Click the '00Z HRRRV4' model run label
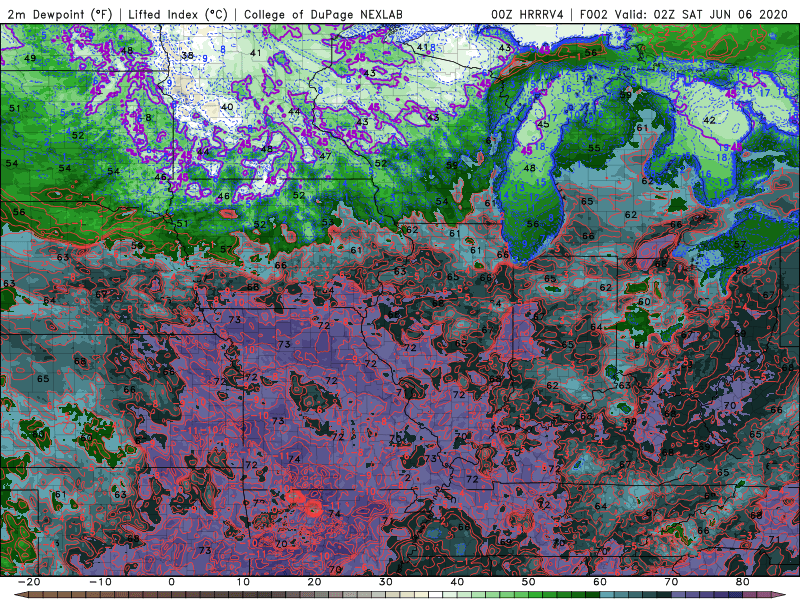The width and height of the screenshot is (800, 600). pyautogui.click(x=527, y=14)
